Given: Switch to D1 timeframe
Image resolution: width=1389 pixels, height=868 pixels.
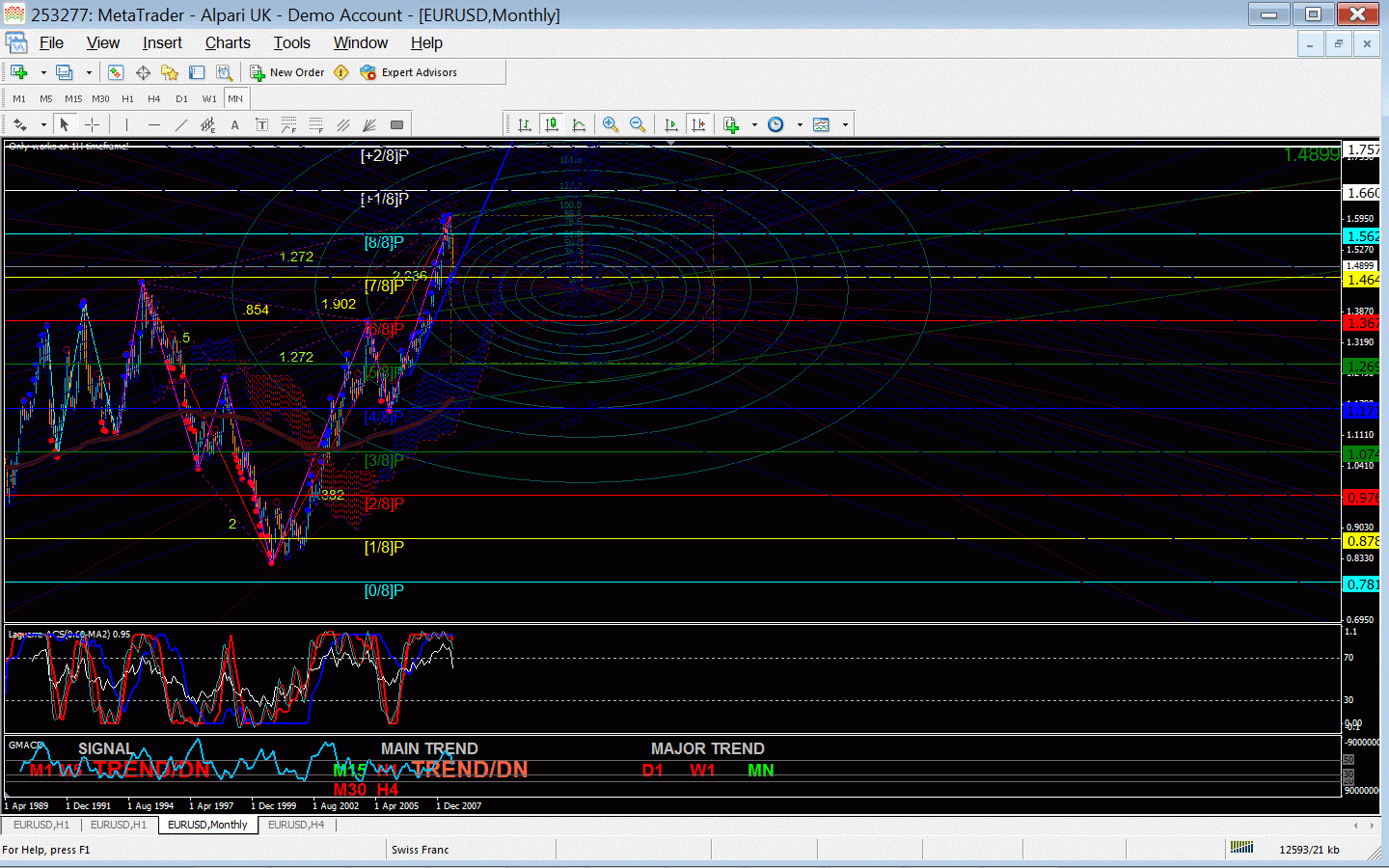Looking at the screenshot, I should coord(181,98).
